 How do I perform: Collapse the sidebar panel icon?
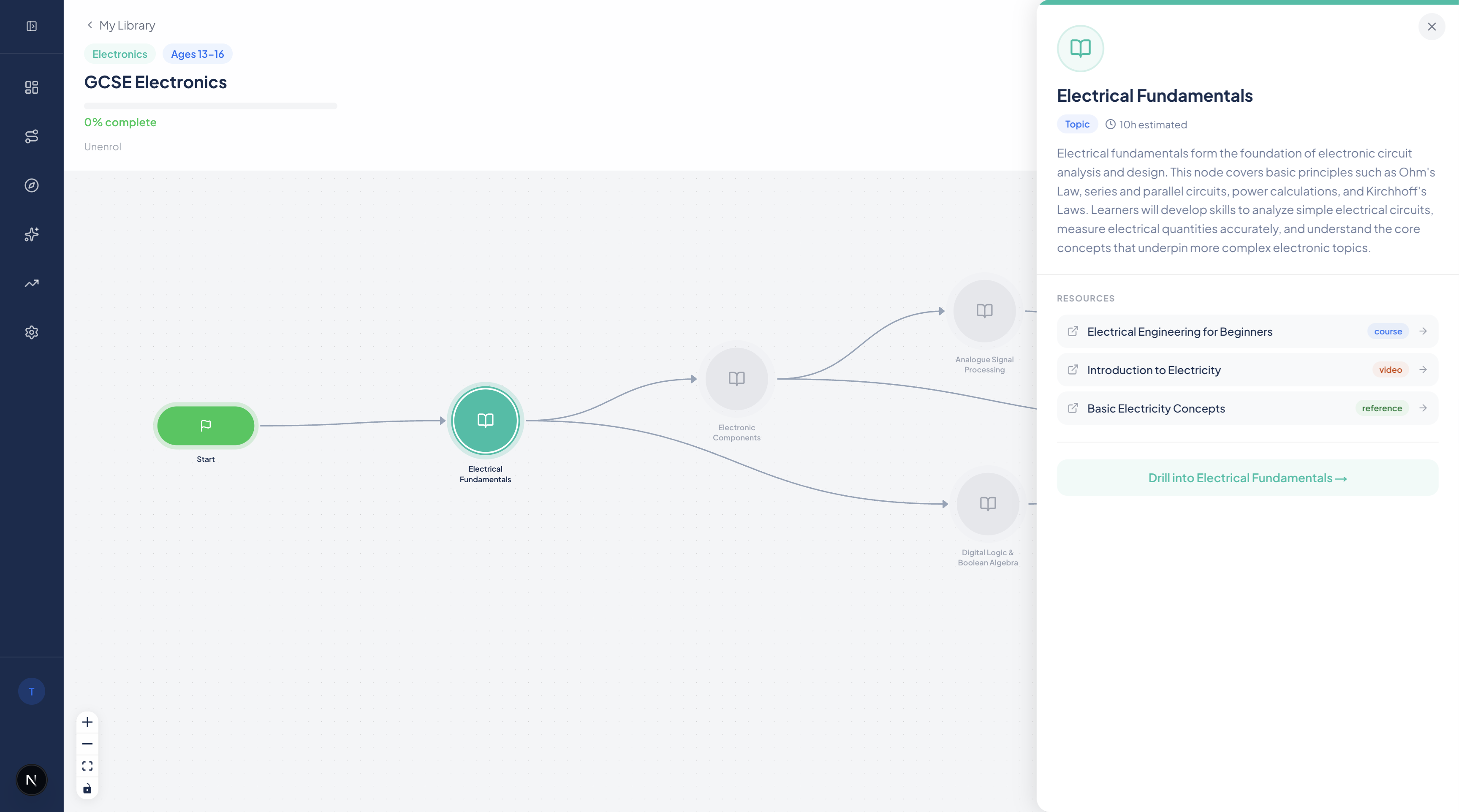32,26
